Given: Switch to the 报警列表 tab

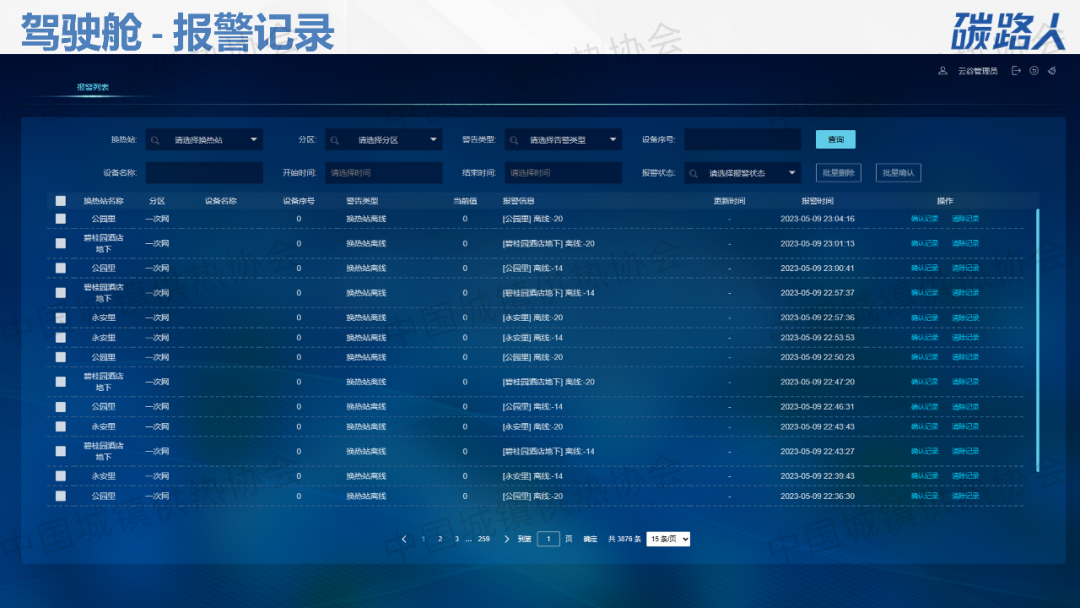Looking at the screenshot, I should pos(93,87).
